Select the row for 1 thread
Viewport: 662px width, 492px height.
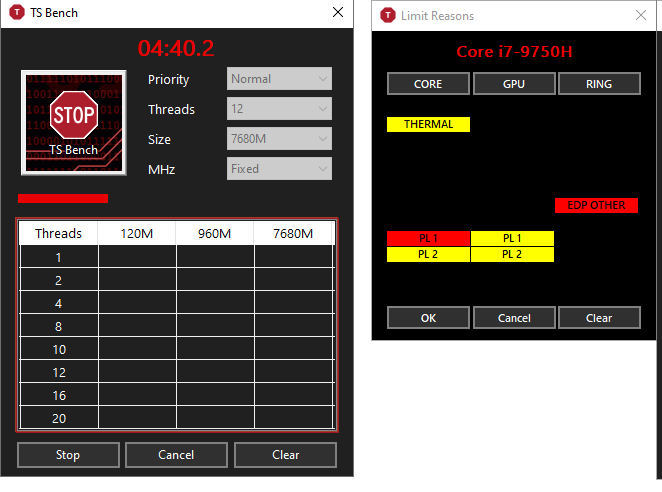point(177,257)
